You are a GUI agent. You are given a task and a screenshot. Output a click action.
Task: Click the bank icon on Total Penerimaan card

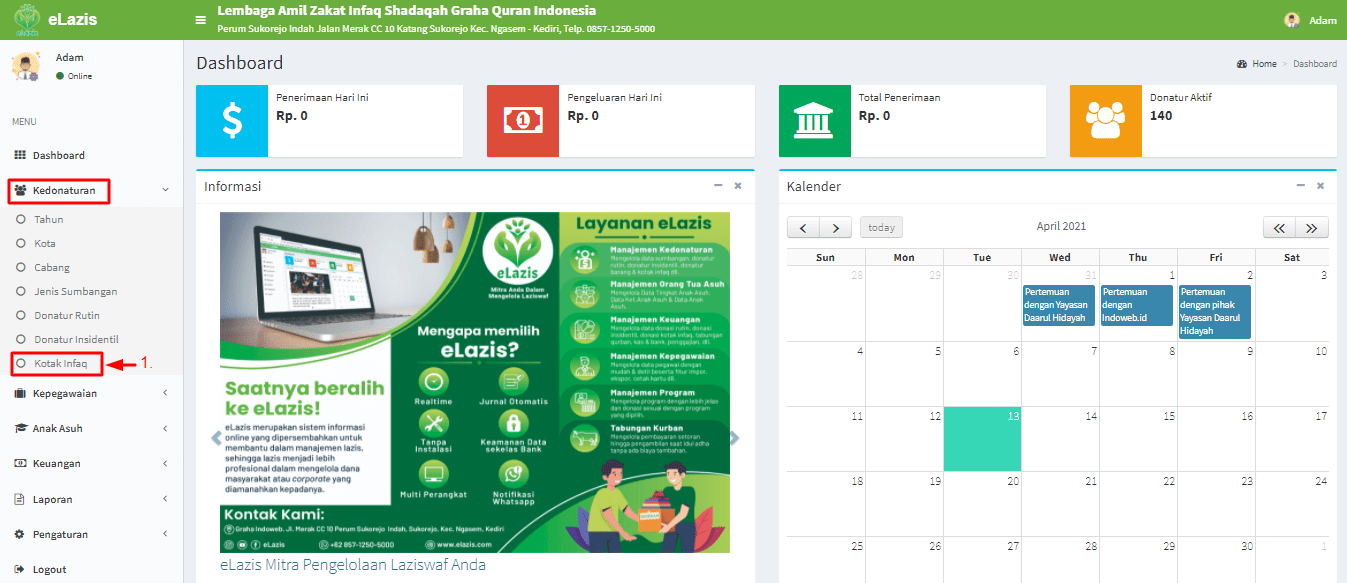(814, 121)
